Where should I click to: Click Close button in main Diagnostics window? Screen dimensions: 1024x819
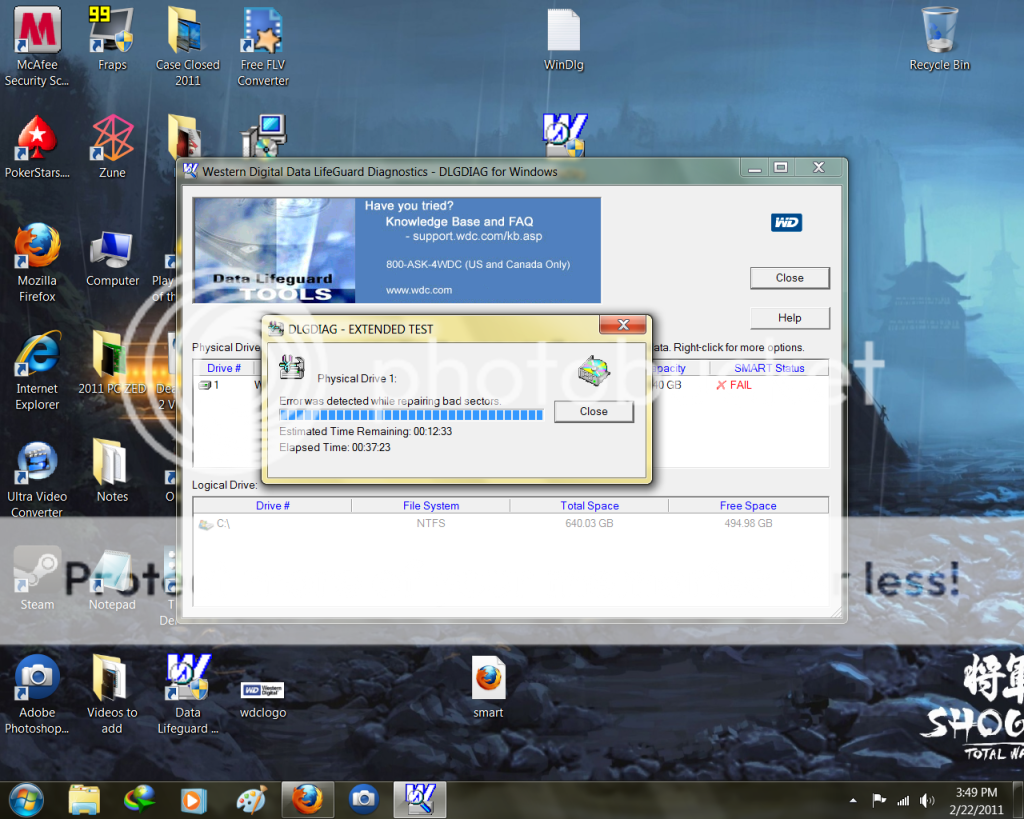click(790, 278)
